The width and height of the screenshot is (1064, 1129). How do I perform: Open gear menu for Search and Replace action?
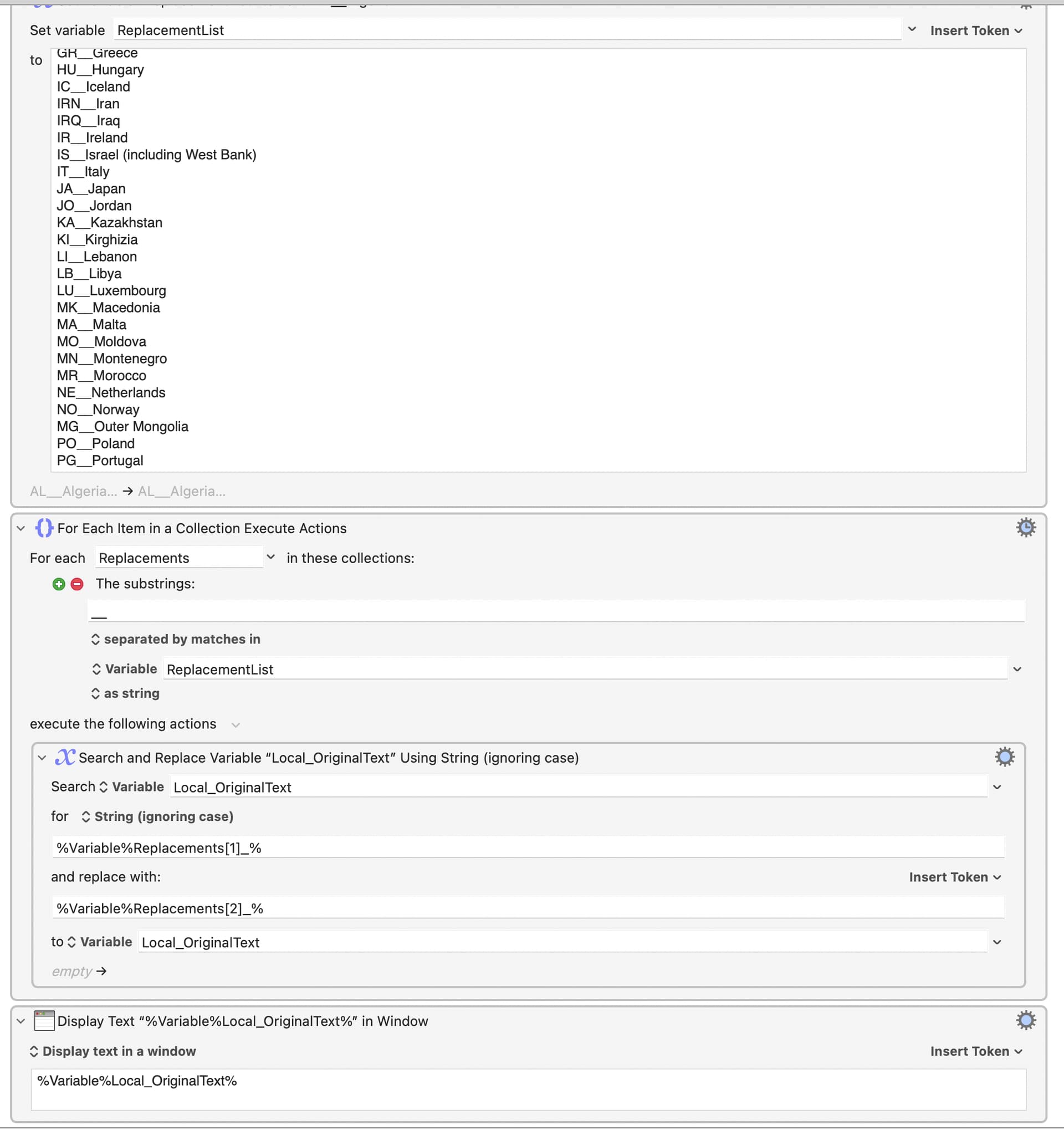[1004, 757]
